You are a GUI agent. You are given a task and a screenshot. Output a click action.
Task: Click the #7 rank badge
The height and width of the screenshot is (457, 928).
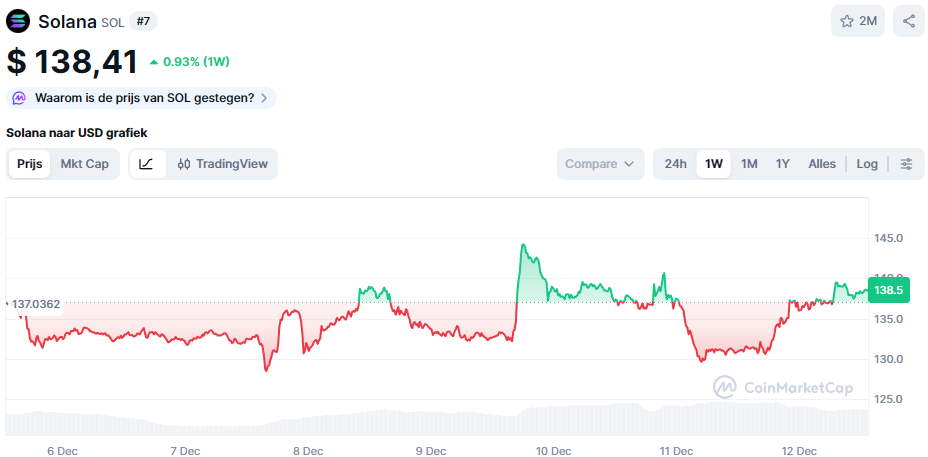(143, 21)
